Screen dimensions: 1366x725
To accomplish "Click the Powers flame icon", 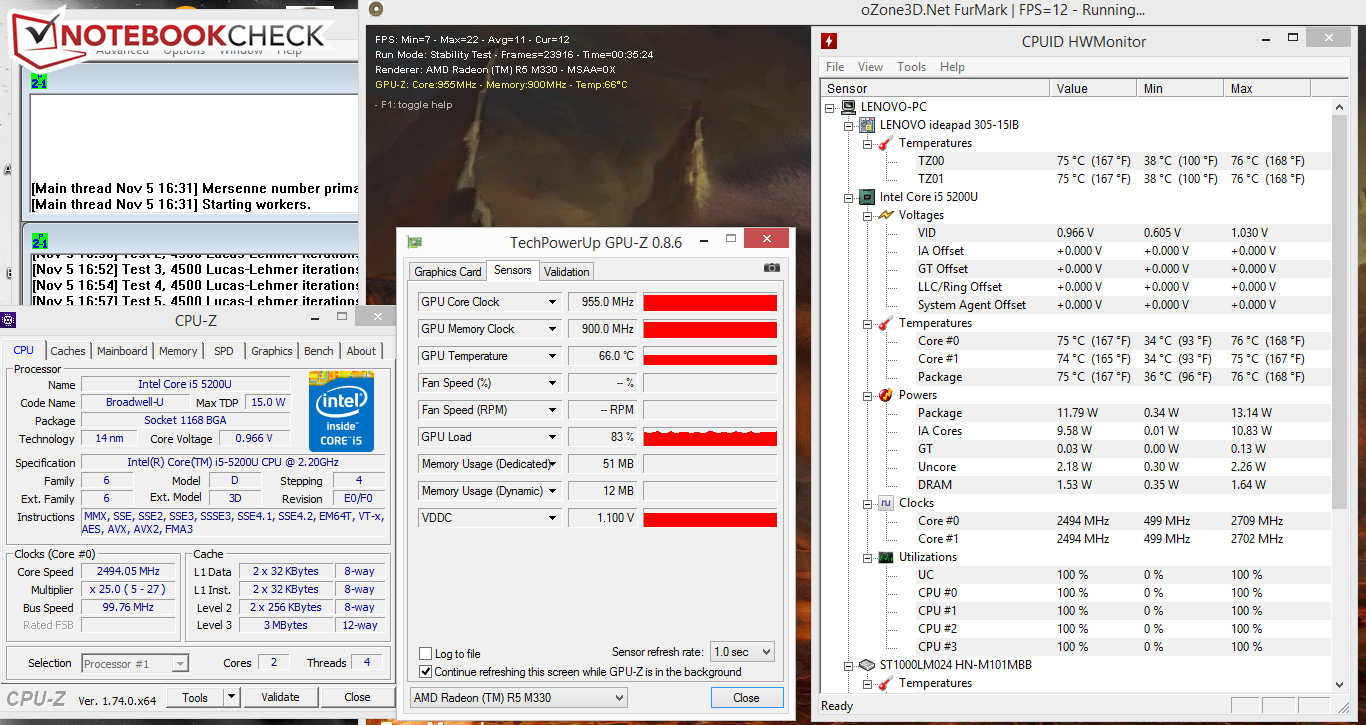I will (x=886, y=395).
